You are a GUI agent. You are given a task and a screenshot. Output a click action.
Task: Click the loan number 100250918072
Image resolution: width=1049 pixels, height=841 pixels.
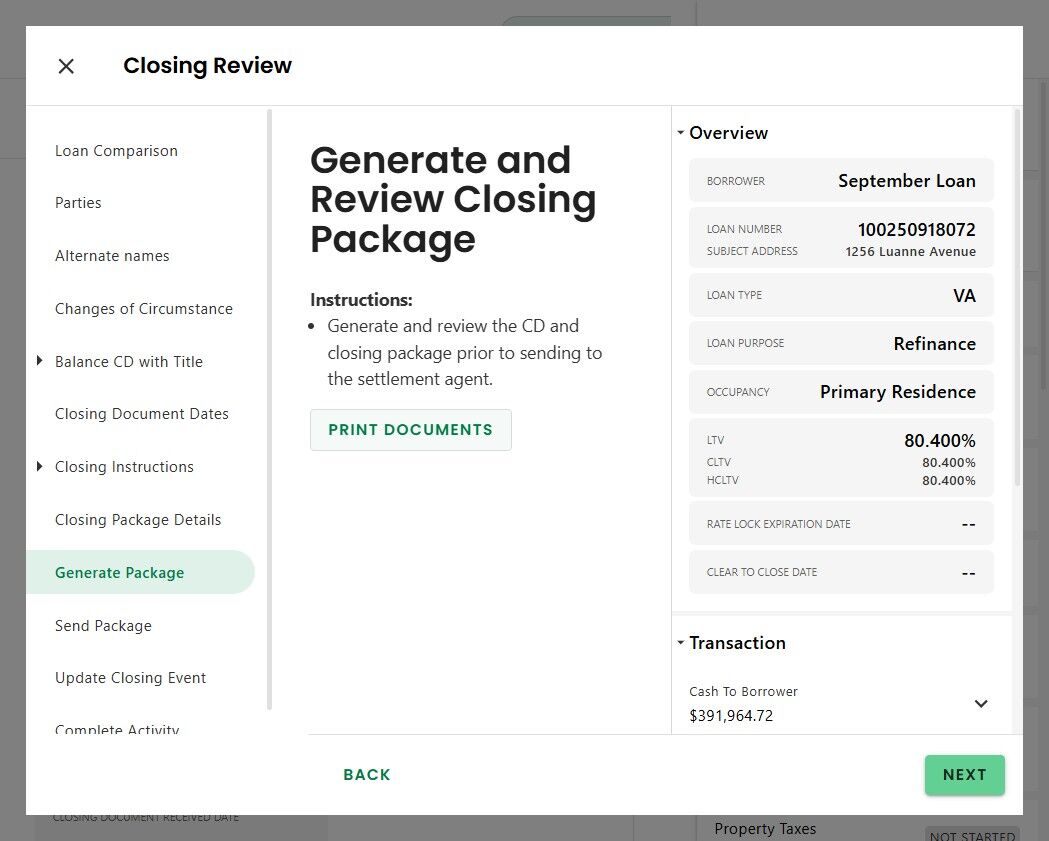tap(916, 229)
